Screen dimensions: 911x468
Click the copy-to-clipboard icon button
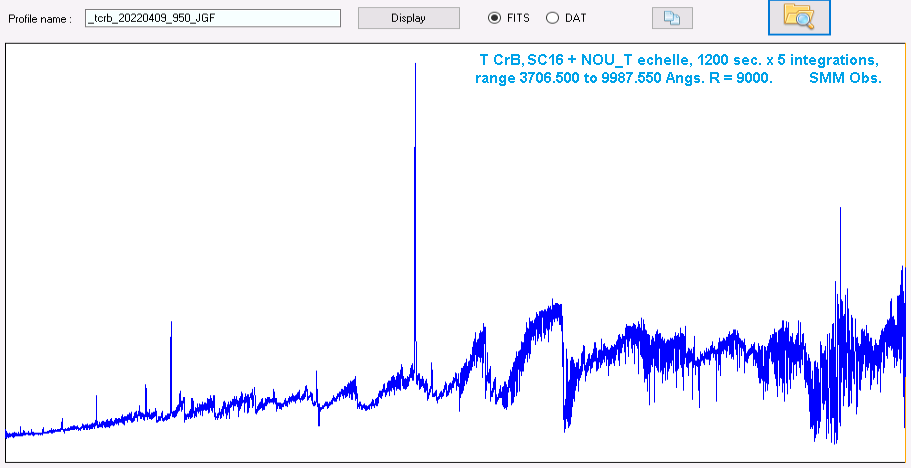point(671,18)
